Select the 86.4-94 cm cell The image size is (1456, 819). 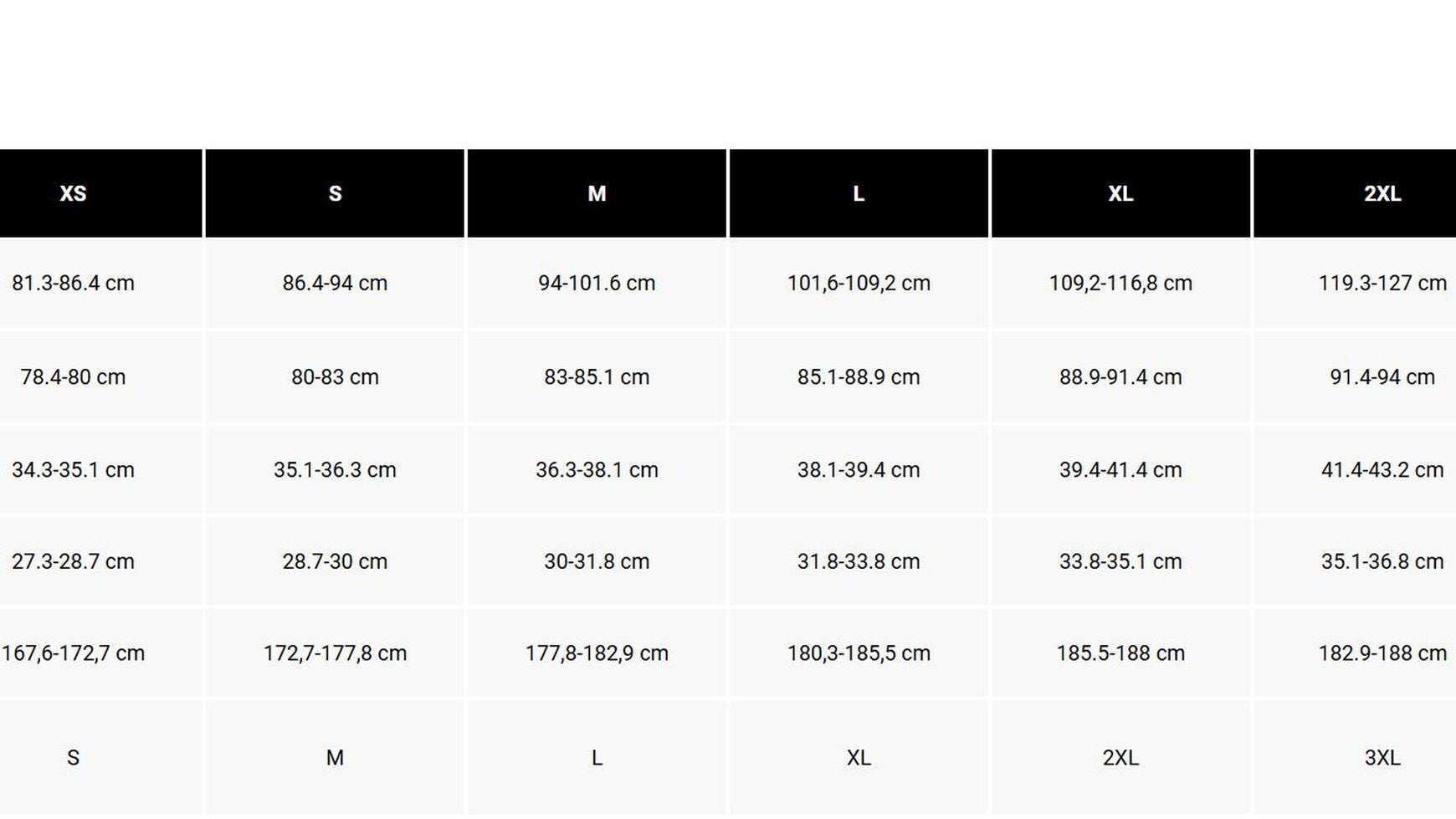coord(335,284)
